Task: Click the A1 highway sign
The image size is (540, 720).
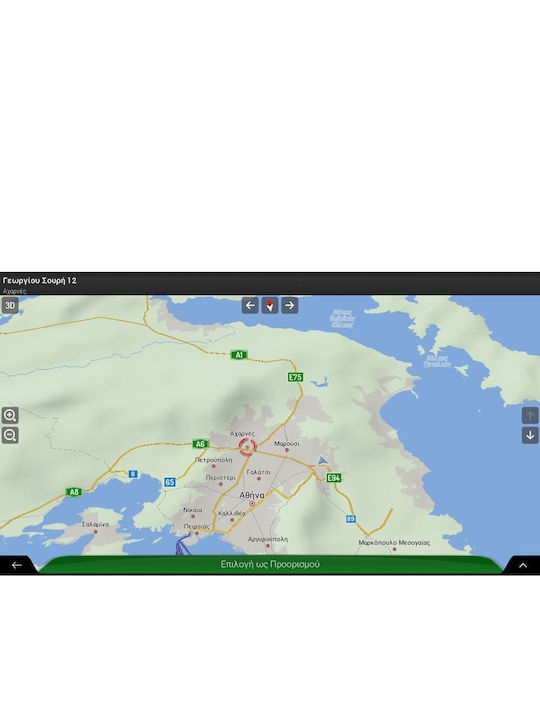Action: tap(239, 354)
